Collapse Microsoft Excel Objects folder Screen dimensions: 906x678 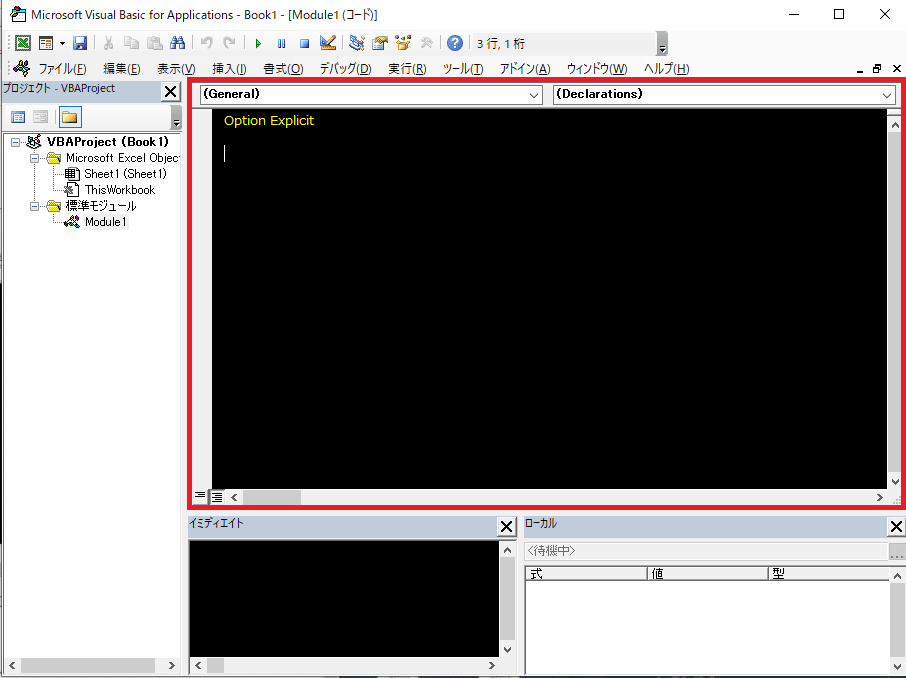(x=35, y=158)
